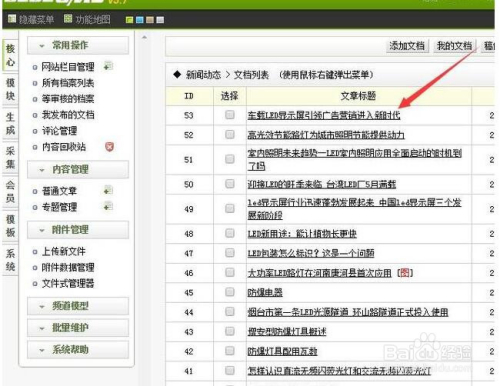Open 网站栏目管理 menu link
500x386 pixels.
point(68,67)
